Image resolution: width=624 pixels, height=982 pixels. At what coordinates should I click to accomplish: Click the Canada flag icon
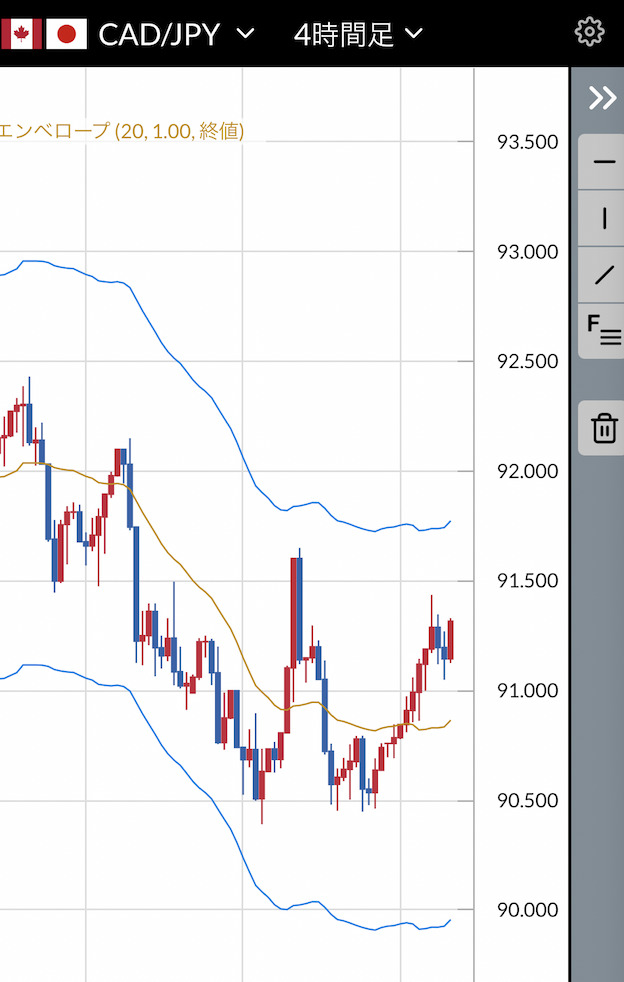pos(19,34)
